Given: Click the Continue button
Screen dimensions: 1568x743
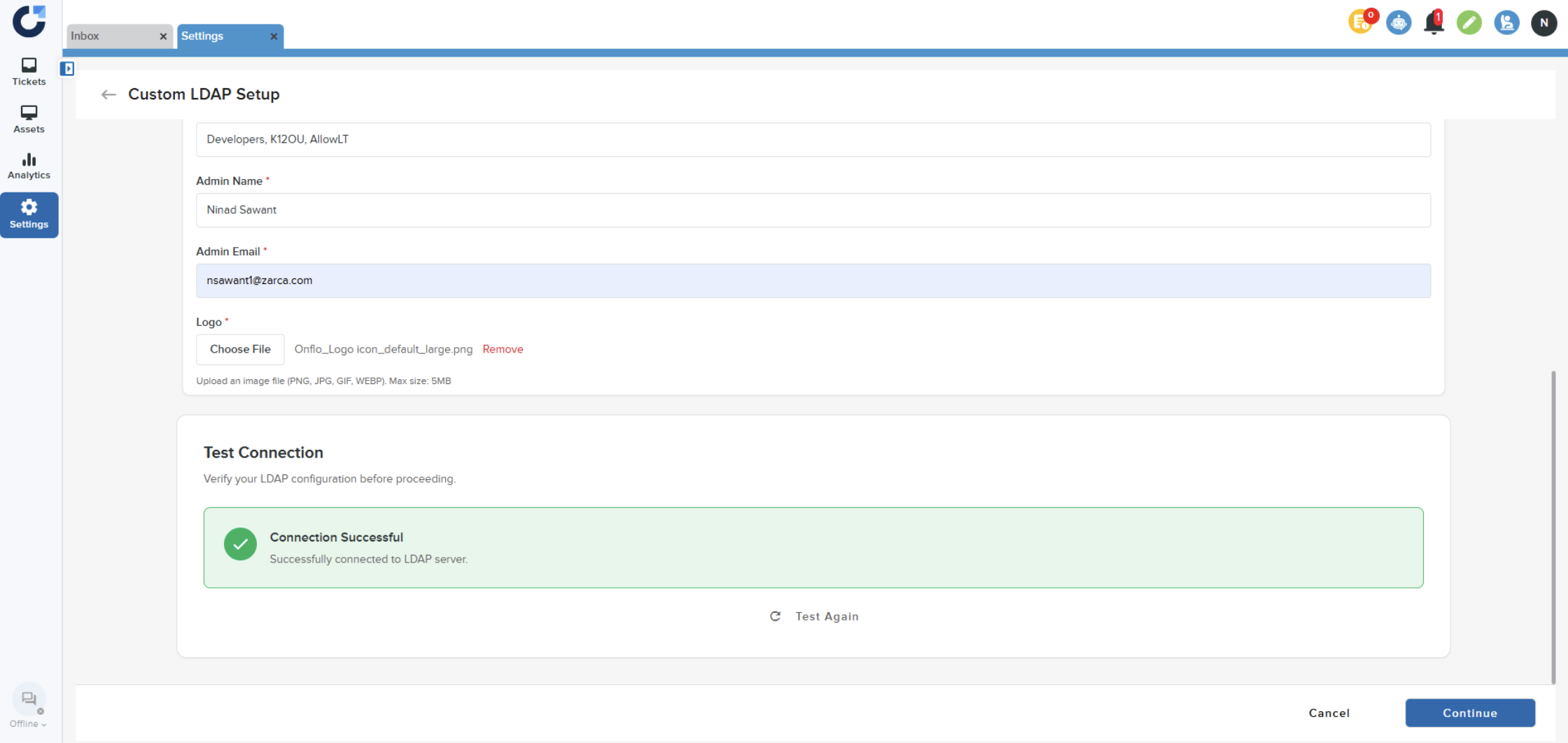Looking at the screenshot, I should pyautogui.click(x=1469, y=712).
